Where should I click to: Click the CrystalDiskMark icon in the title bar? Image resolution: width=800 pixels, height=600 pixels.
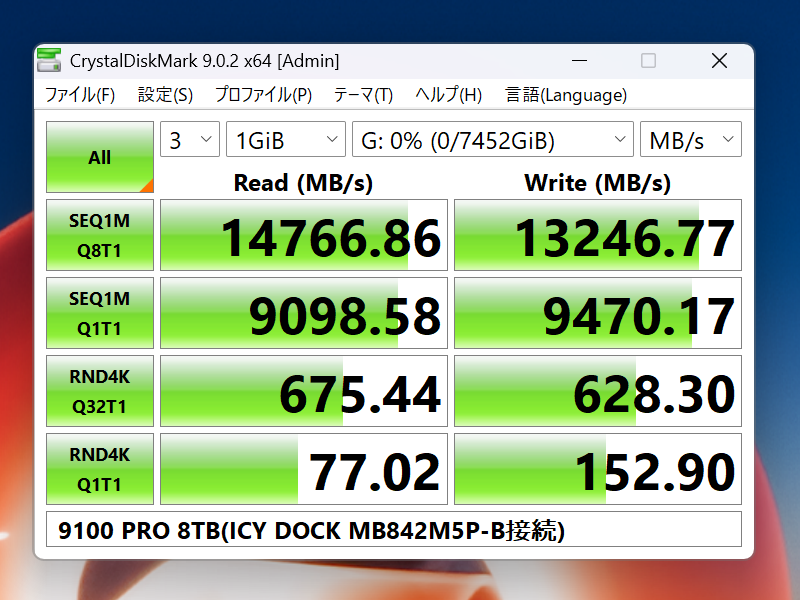[x=48, y=60]
